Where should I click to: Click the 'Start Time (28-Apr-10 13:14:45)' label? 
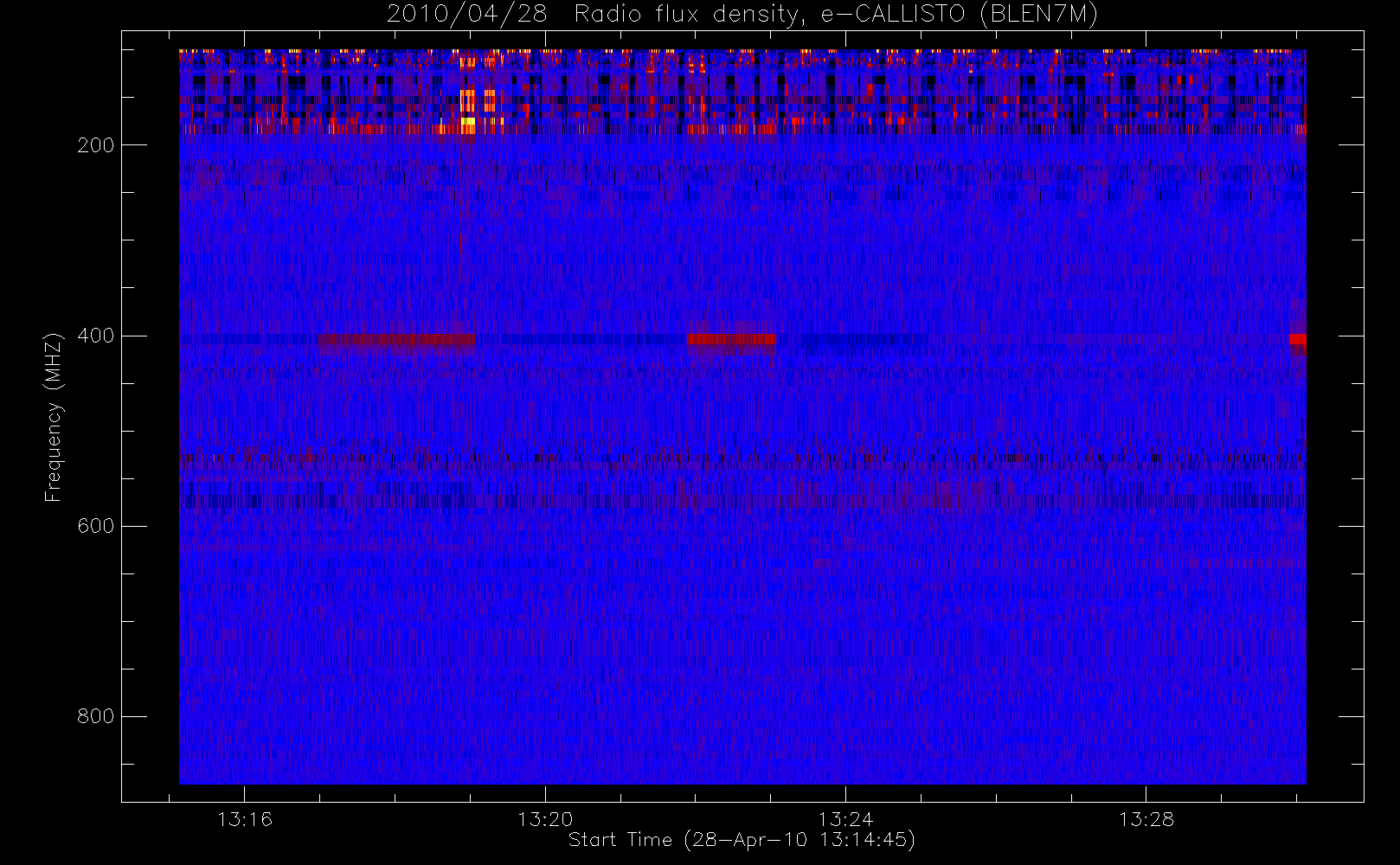pos(742,840)
